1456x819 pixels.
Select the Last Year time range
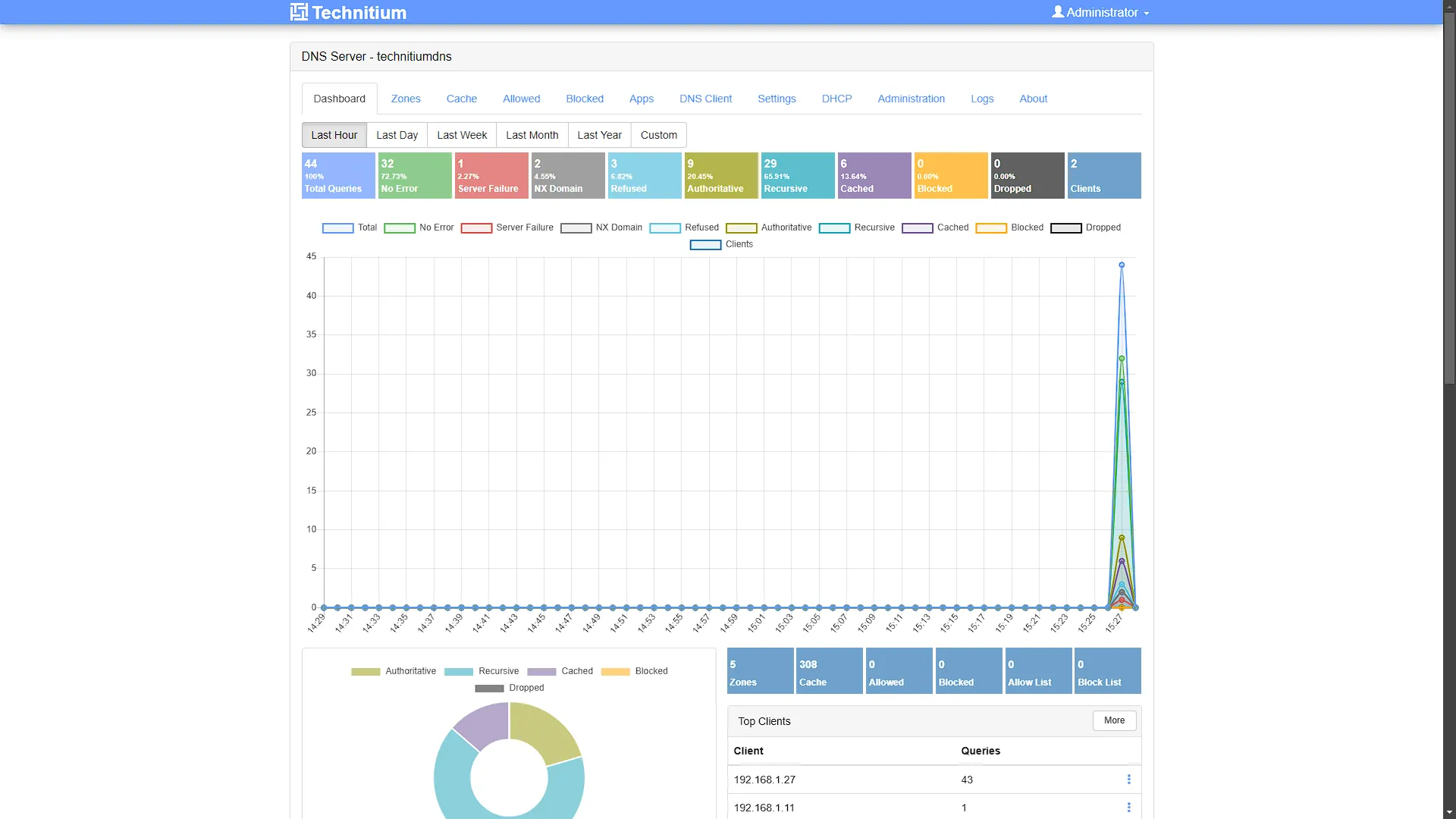(x=599, y=135)
